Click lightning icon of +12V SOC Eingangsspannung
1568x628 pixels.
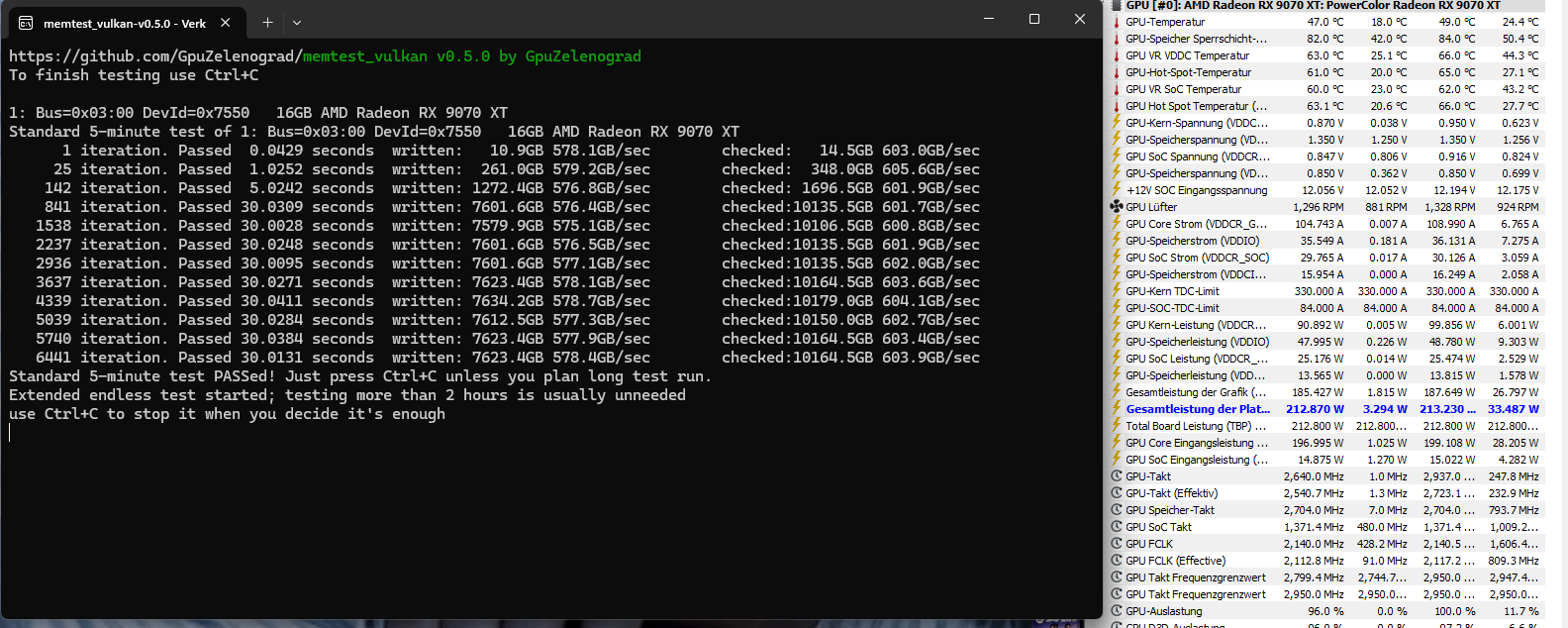point(1117,190)
